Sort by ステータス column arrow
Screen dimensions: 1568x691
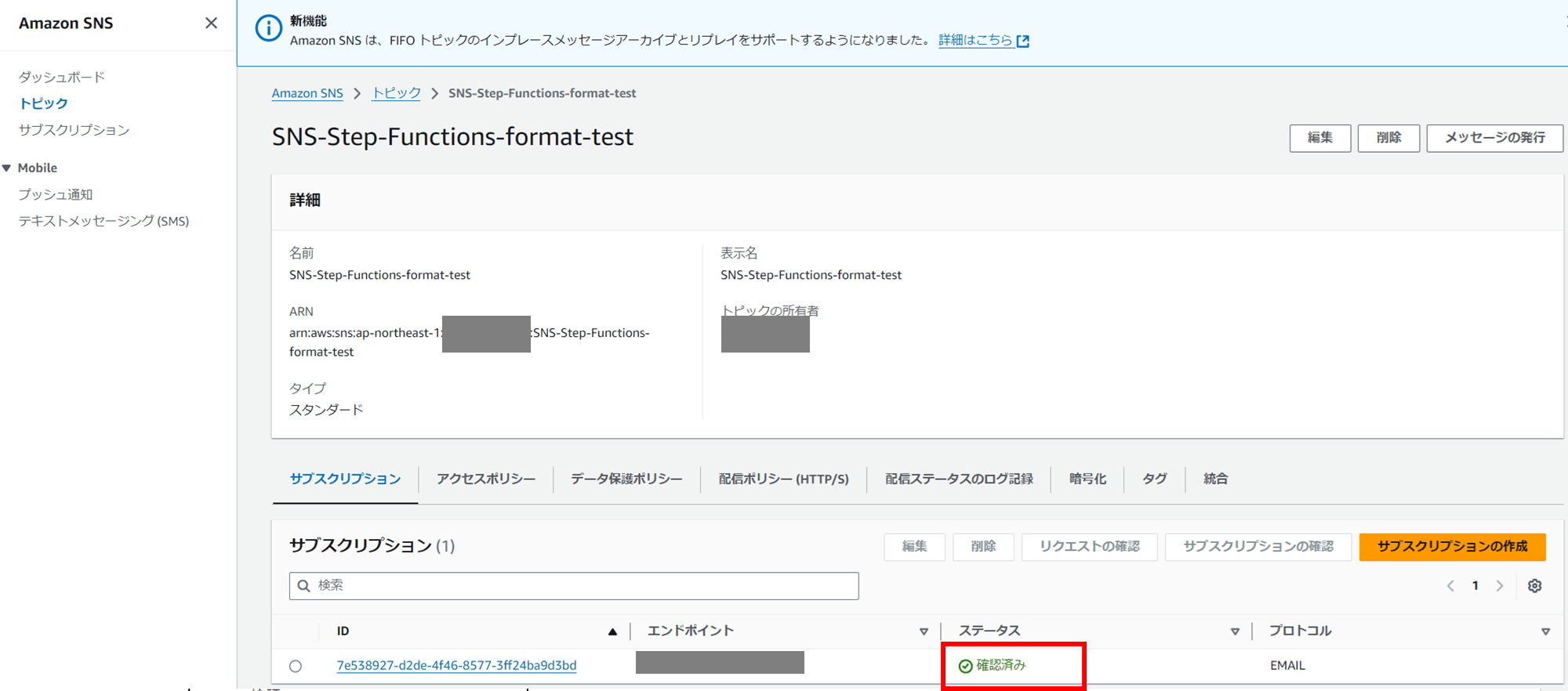(x=1235, y=631)
